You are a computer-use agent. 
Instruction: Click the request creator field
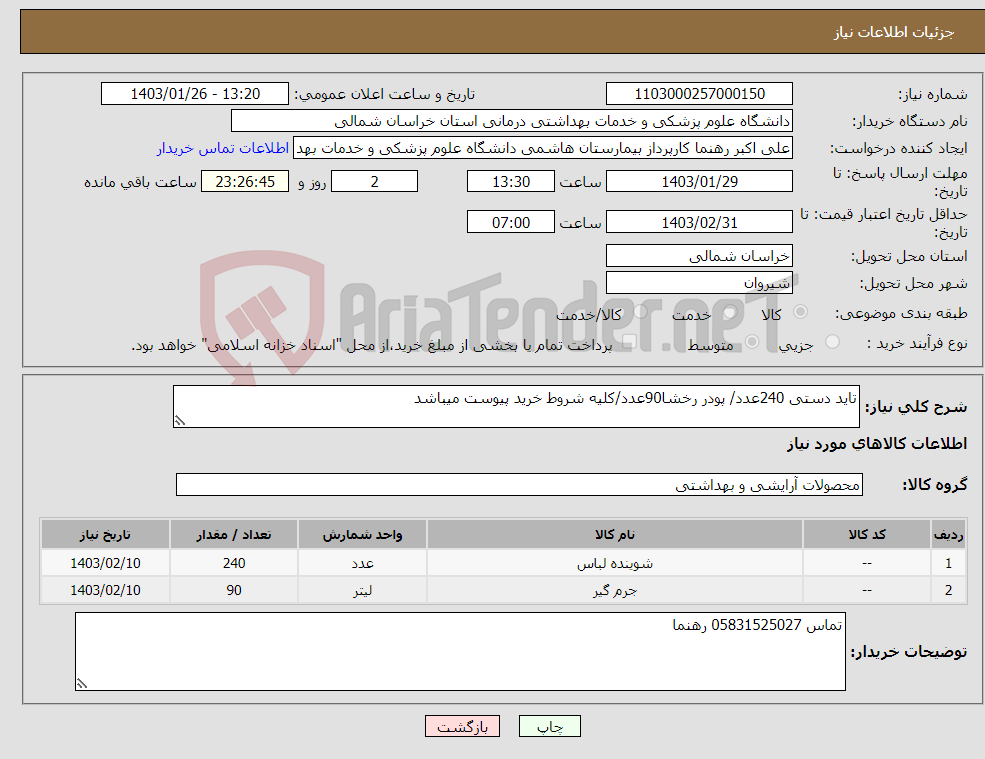point(543,148)
